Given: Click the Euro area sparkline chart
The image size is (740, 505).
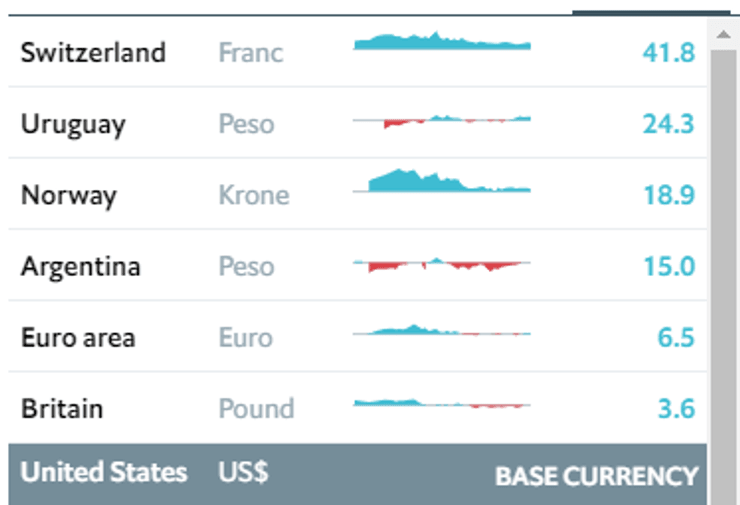Looking at the screenshot, I should pyautogui.click(x=442, y=331).
